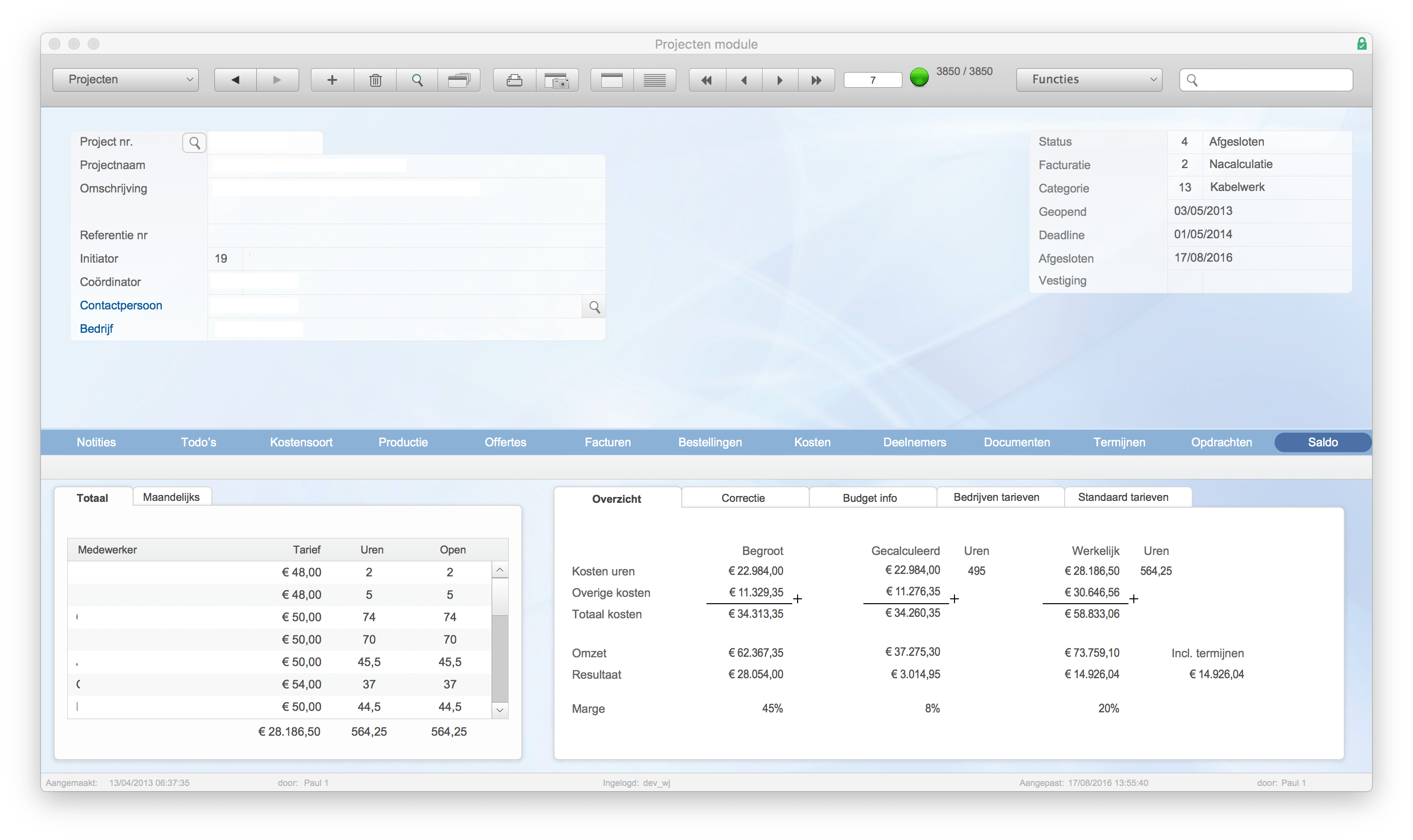
Task: Delete record with the trash icon
Action: pyautogui.click(x=375, y=80)
